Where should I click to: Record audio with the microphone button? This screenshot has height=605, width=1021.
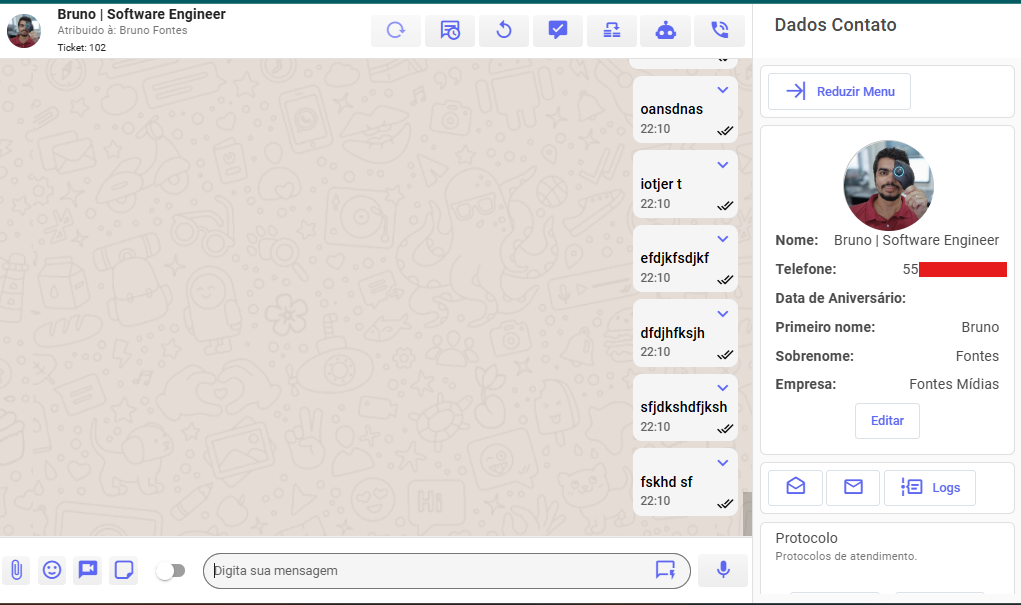(x=723, y=570)
